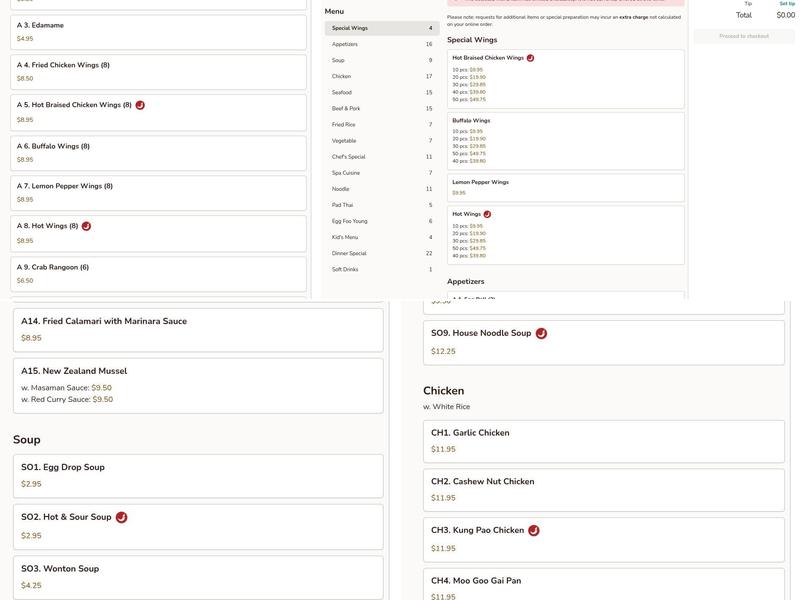Open the SO1. Egg Drop Soup item
Image resolution: width=800 pixels, height=600 pixels.
pyautogui.click(x=197, y=475)
